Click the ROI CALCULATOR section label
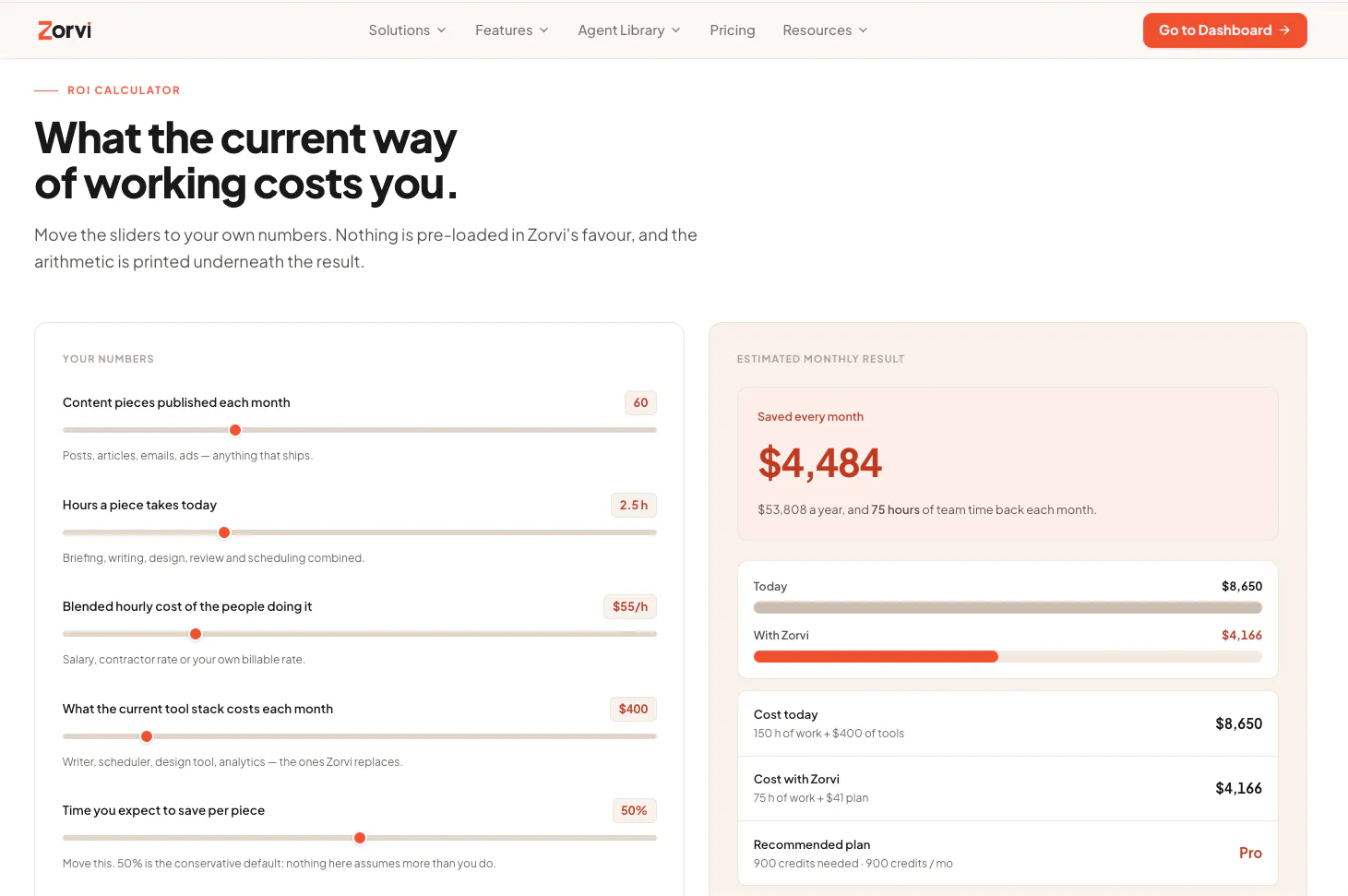Screen dimensions: 1348x896 click(x=124, y=90)
